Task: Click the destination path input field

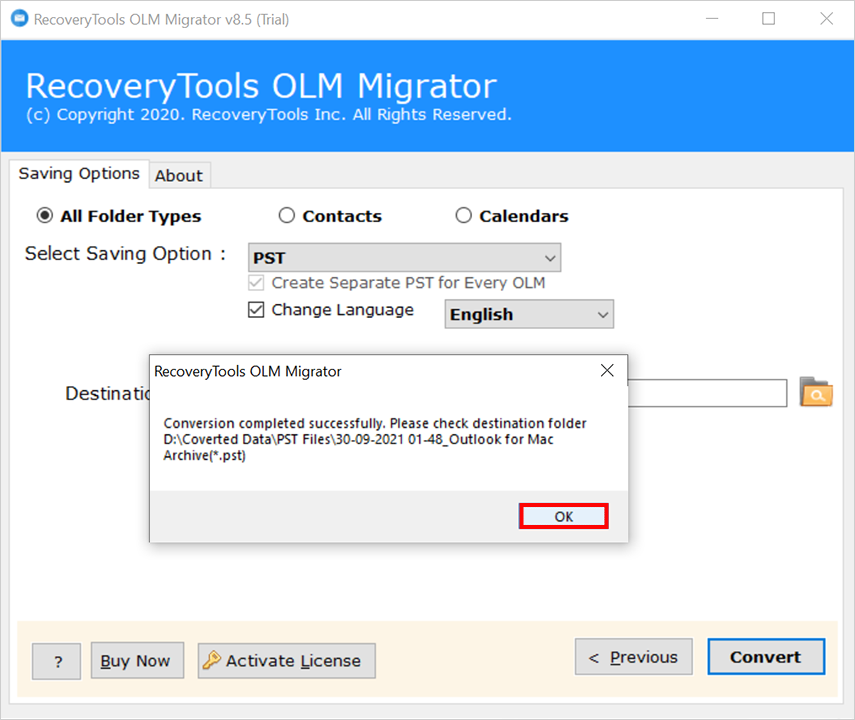Action: (707, 393)
